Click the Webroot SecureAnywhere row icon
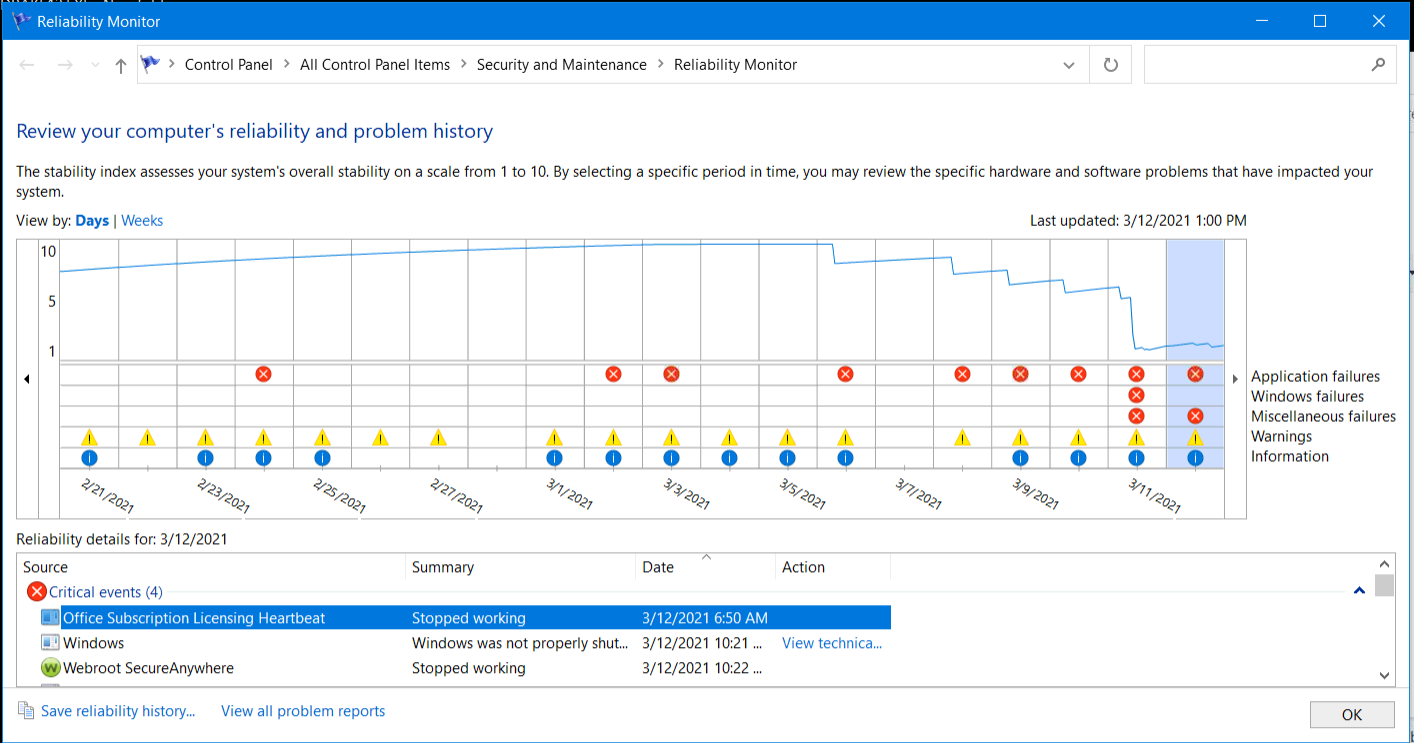Viewport: 1414px width, 743px height. pyautogui.click(x=50, y=668)
